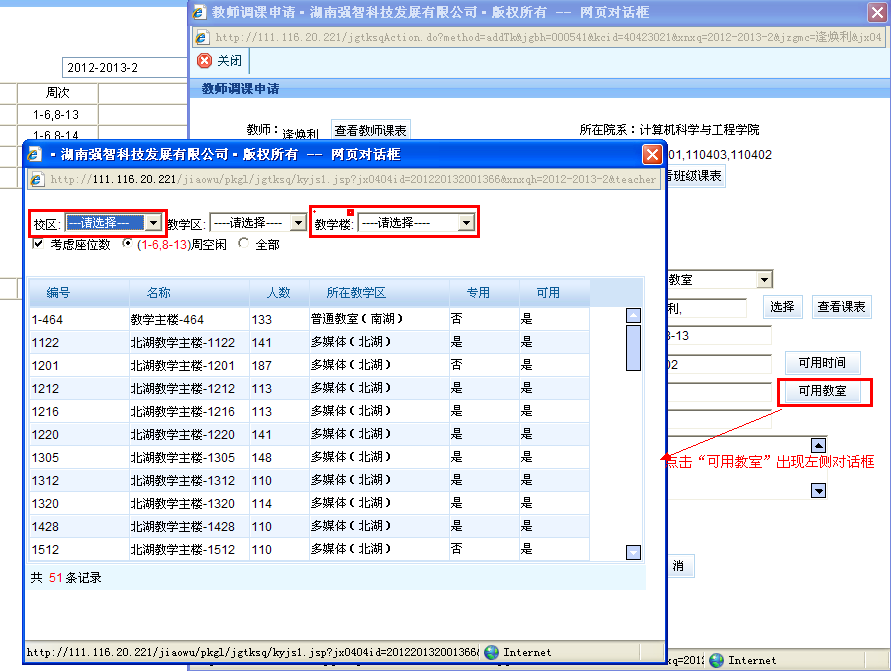Select row 北湖教学主楼-1305 in the table
The image size is (891, 671).
pyautogui.click(x=182, y=457)
